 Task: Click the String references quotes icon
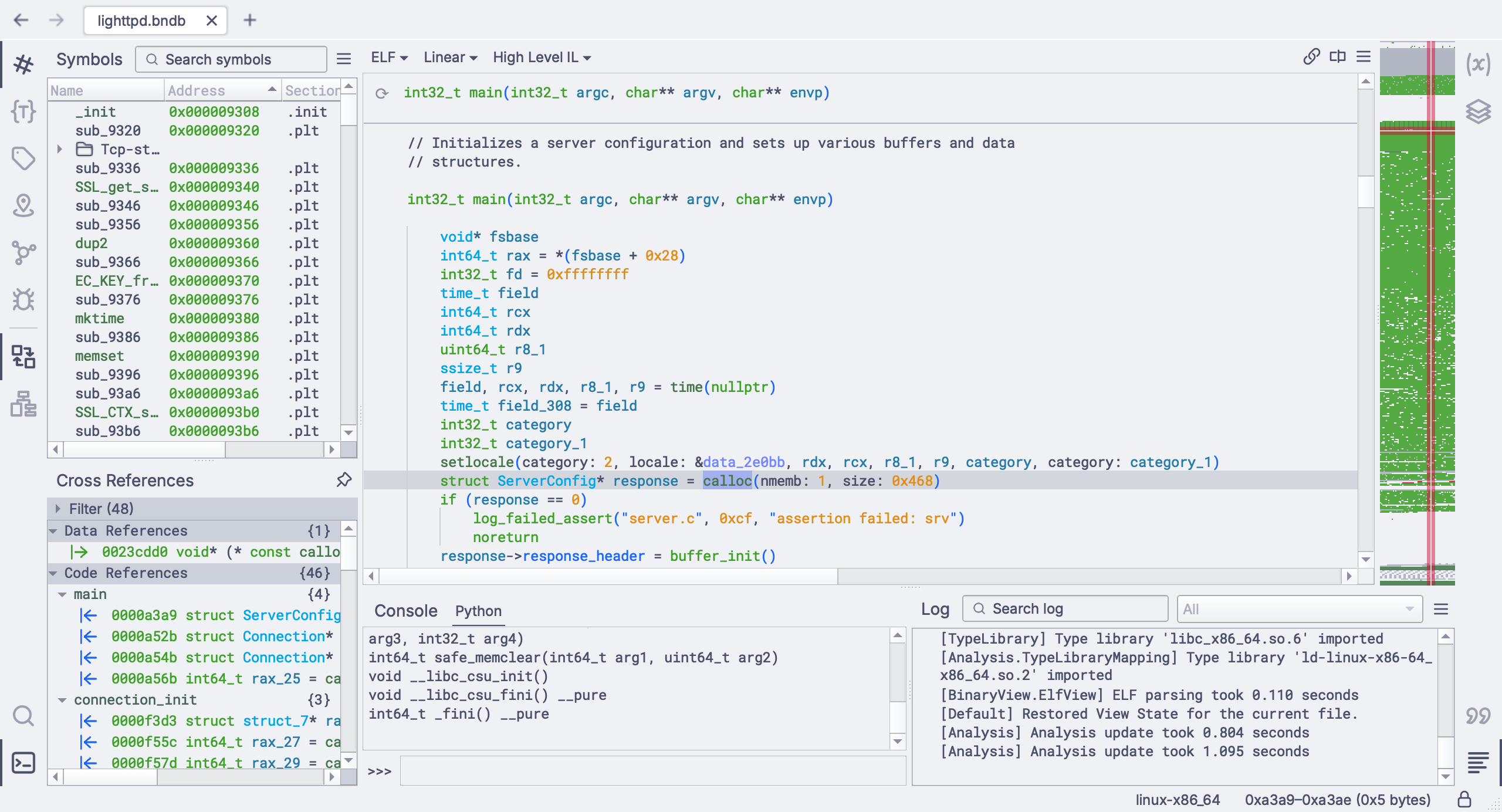1478,715
